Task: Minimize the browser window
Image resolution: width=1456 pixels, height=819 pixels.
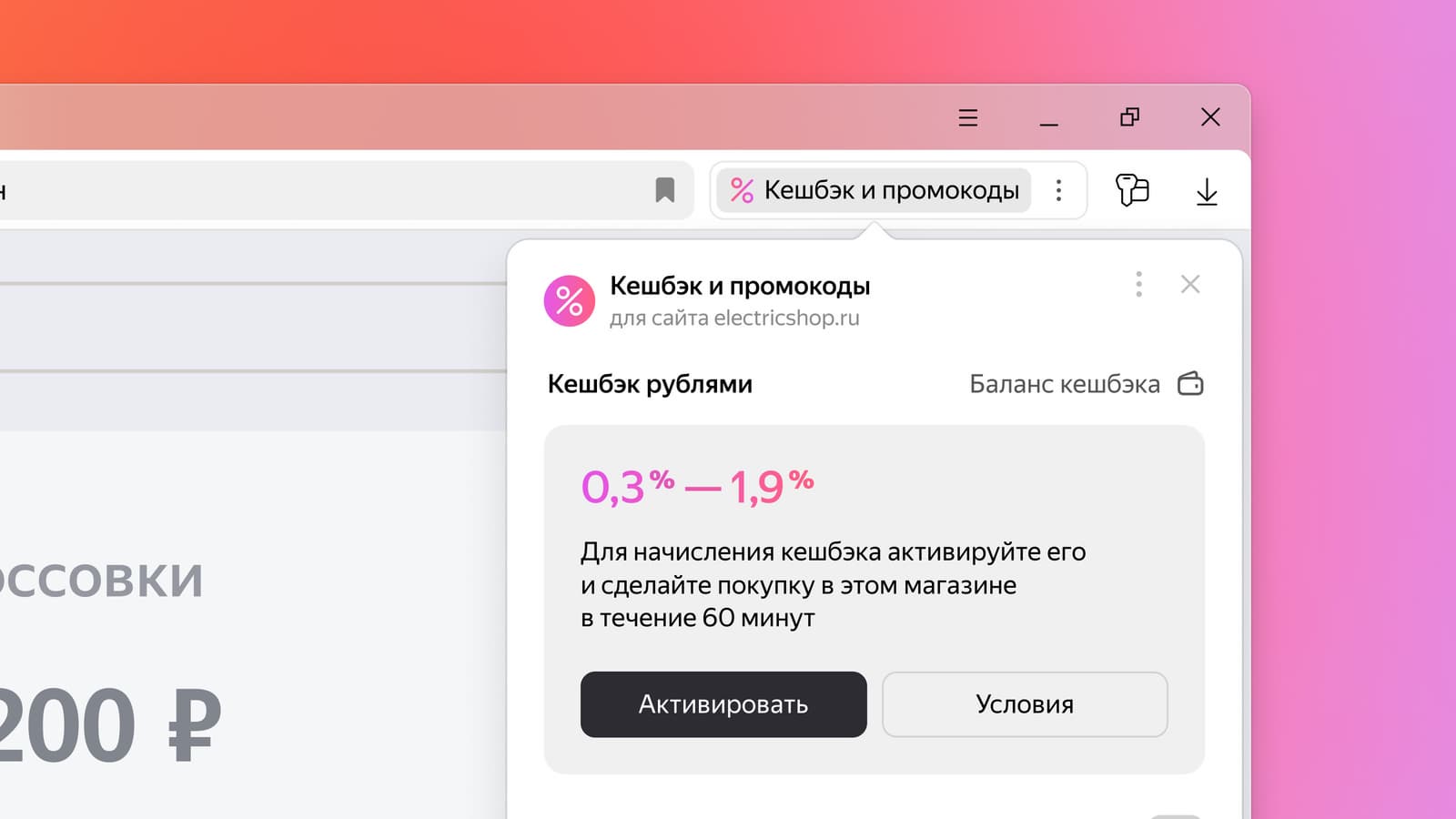Action: pyautogui.click(x=1049, y=117)
